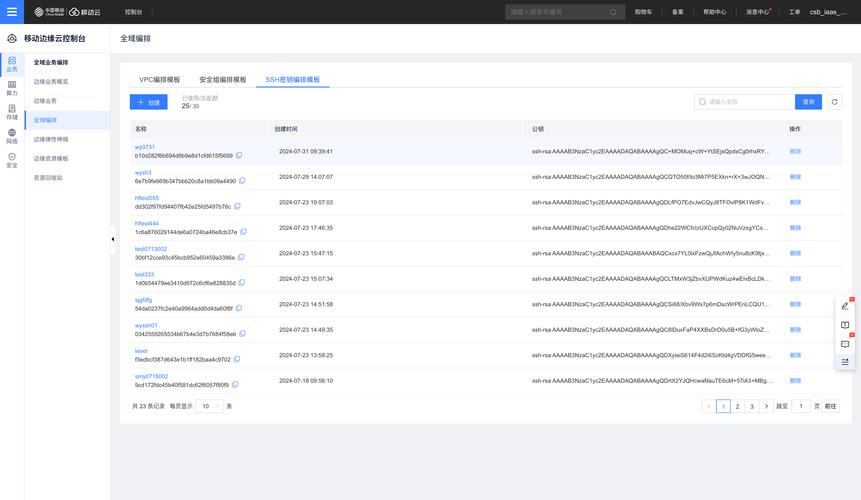Copy the ID of key test333
Screen dimensions: 861x500
pos(242,283)
